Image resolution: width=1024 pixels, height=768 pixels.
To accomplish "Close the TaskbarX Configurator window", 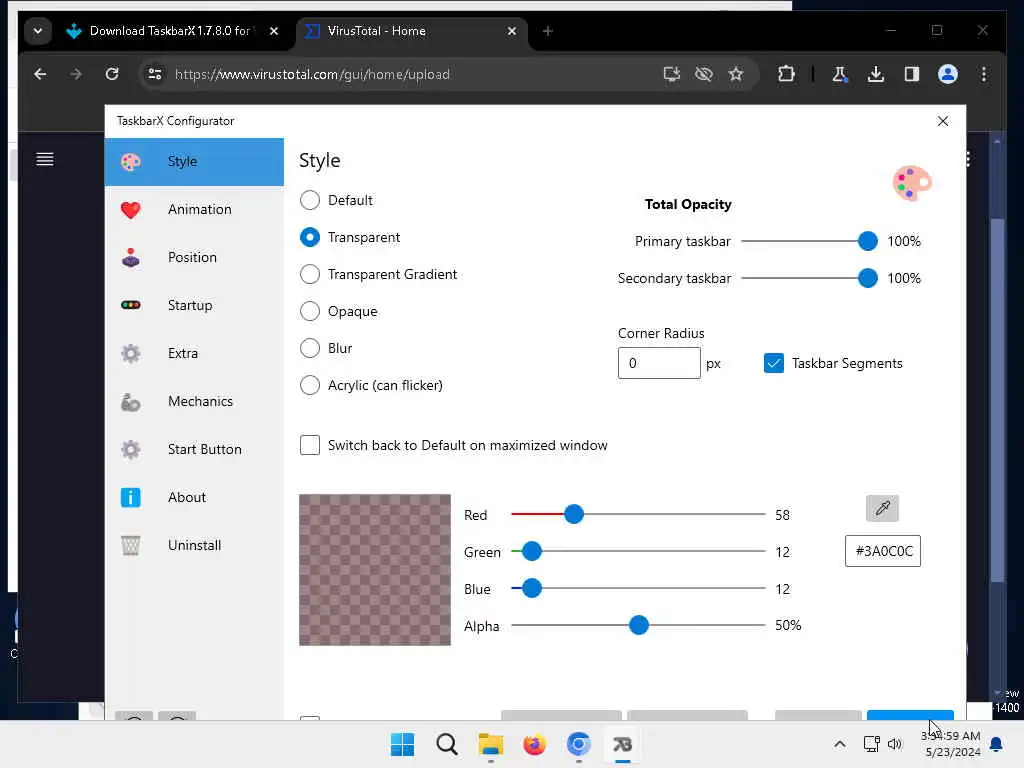I will coord(943,121).
